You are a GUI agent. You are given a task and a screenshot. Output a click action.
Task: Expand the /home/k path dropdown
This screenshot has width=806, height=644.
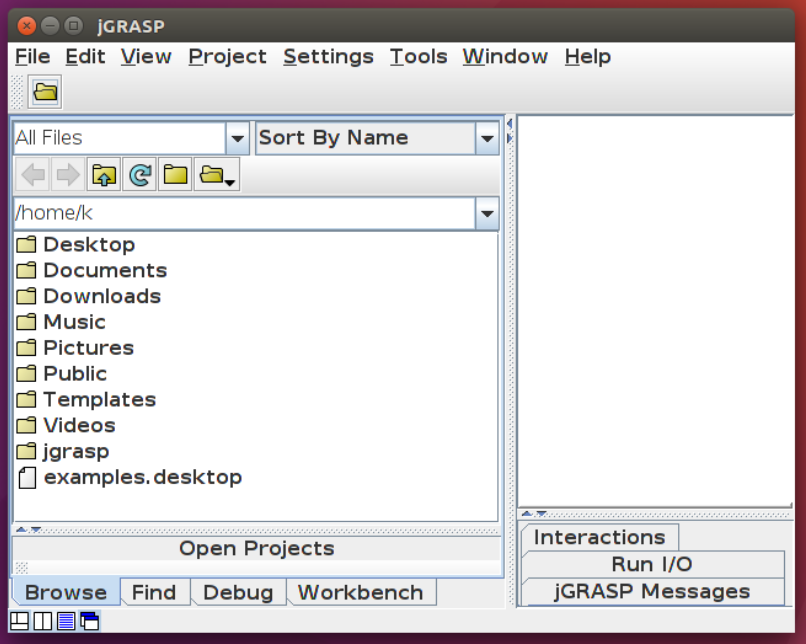tap(487, 213)
